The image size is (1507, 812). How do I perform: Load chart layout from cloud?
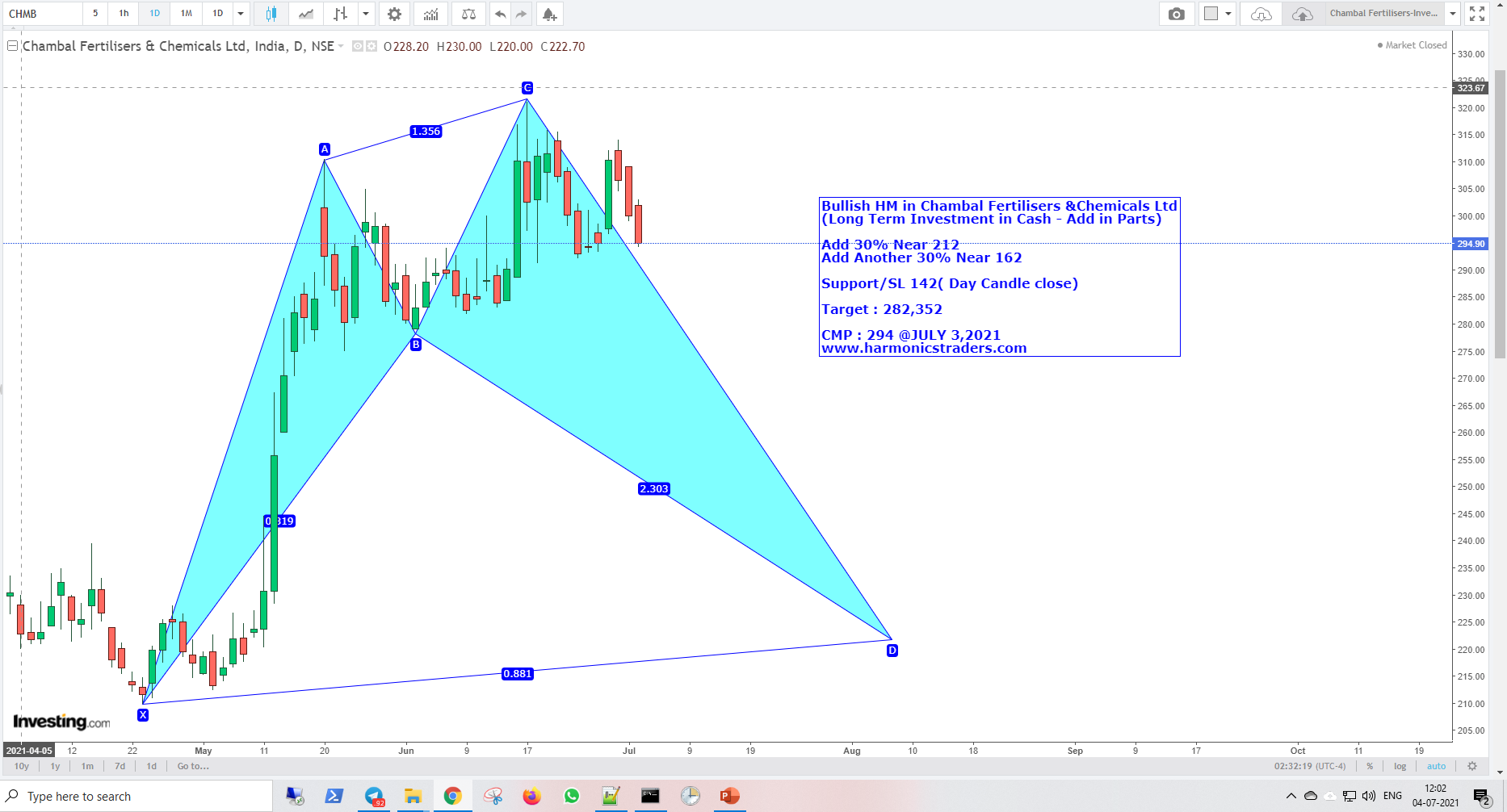coord(1261,14)
